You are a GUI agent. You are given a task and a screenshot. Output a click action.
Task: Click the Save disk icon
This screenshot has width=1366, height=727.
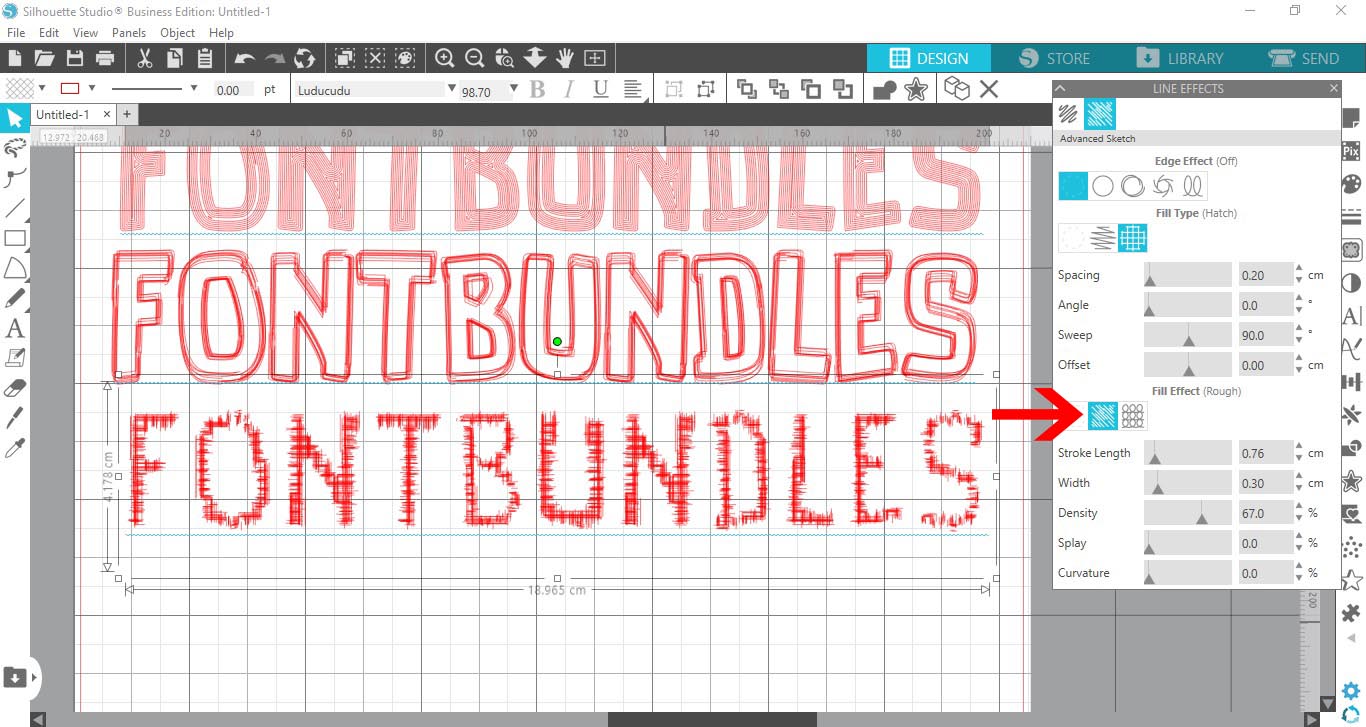74,58
